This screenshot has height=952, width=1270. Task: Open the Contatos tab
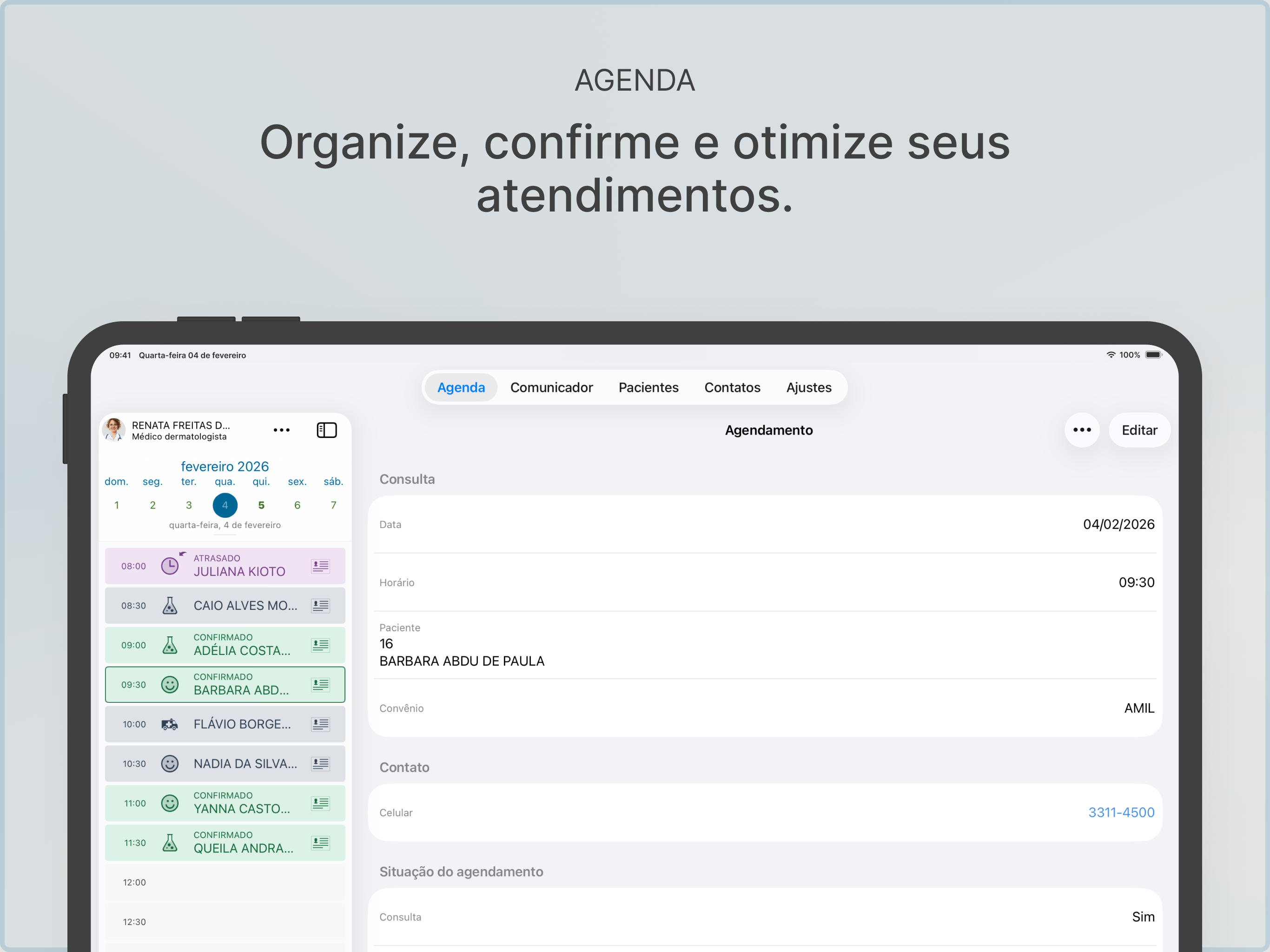coord(732,388)
